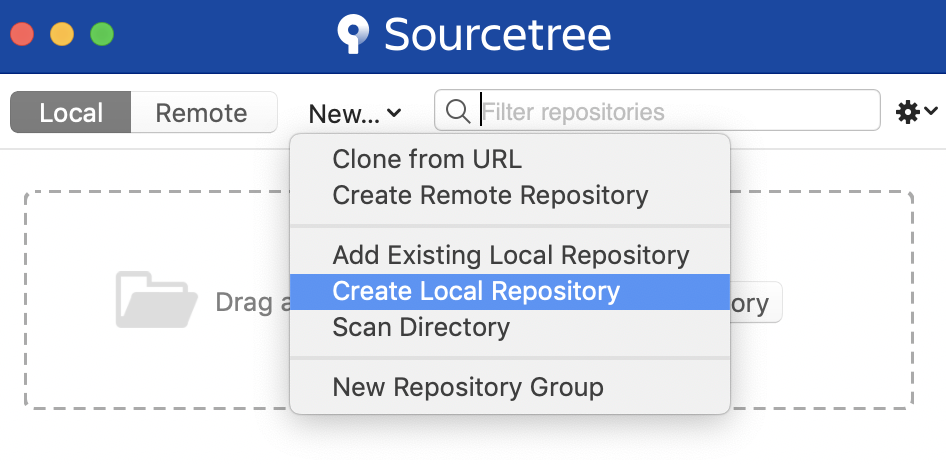The height and width of the screenshot is (464, 946).
Task: Switch to the Remote tab
Action: point(204,112)
